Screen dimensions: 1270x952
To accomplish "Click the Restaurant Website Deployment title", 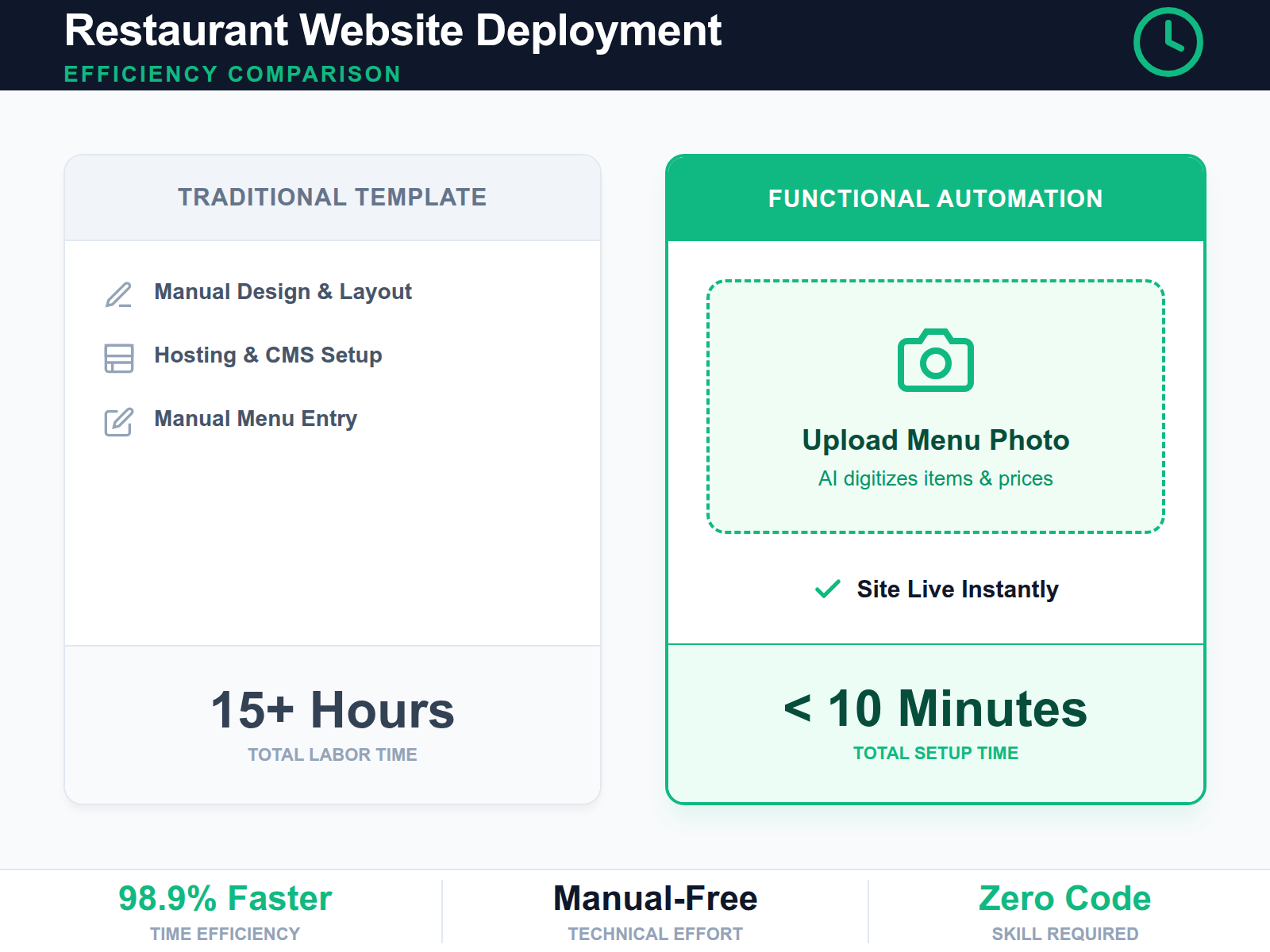I will pyautogui.click(x=393, y=30).
